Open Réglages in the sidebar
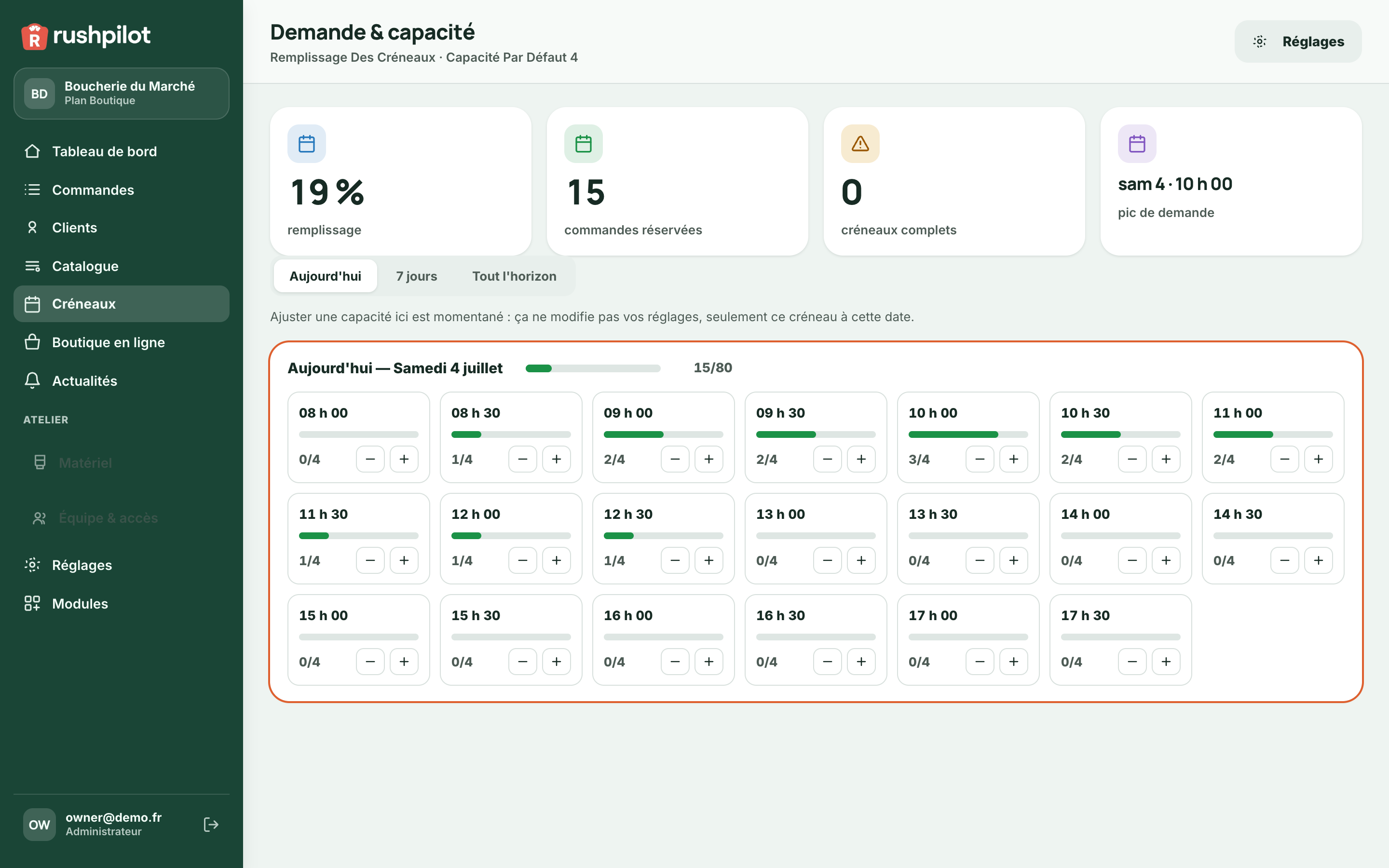Image resolution: width=1389 pixels, height=868 pixels. pyautogui.click(x=121, y=565)
